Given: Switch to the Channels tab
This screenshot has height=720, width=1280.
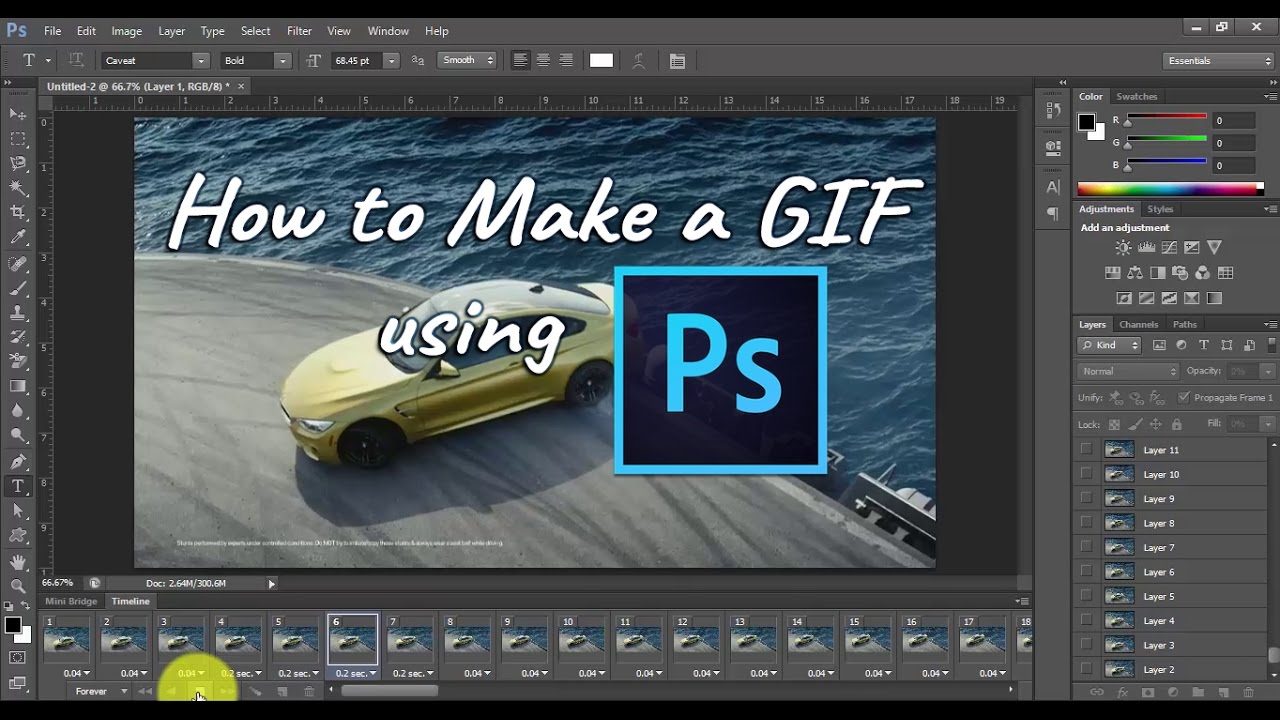Looking at the screenshot, I should pyautogui.click(x=1138, y=324).
